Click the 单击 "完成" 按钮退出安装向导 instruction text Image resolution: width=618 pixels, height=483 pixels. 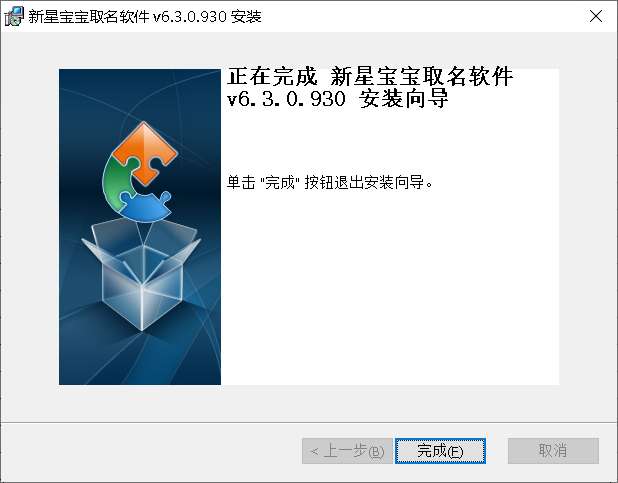click(329, 182)
